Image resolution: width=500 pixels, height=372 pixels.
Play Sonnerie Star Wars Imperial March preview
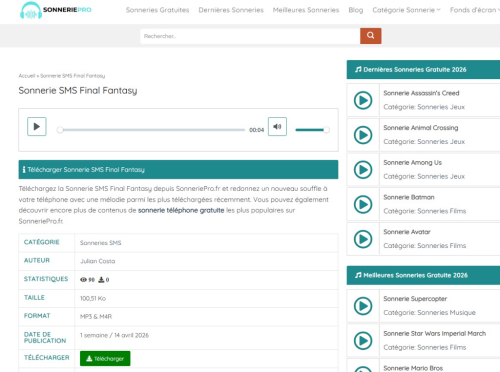pos(363,340)
